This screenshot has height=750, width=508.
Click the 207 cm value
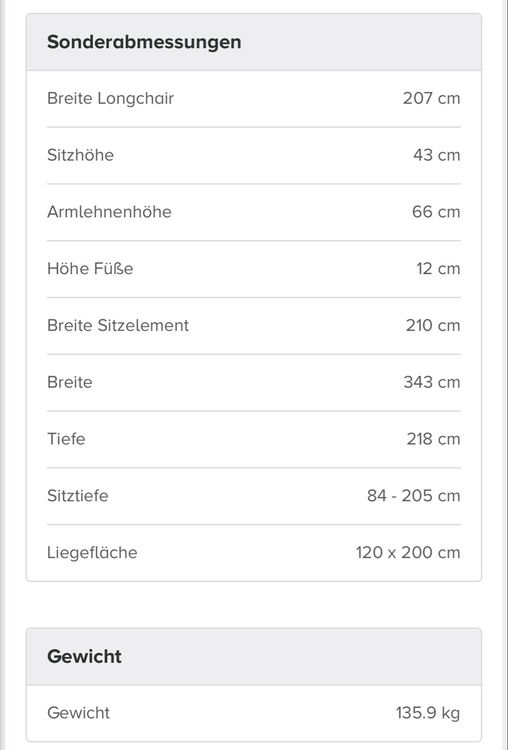point(431,99)
